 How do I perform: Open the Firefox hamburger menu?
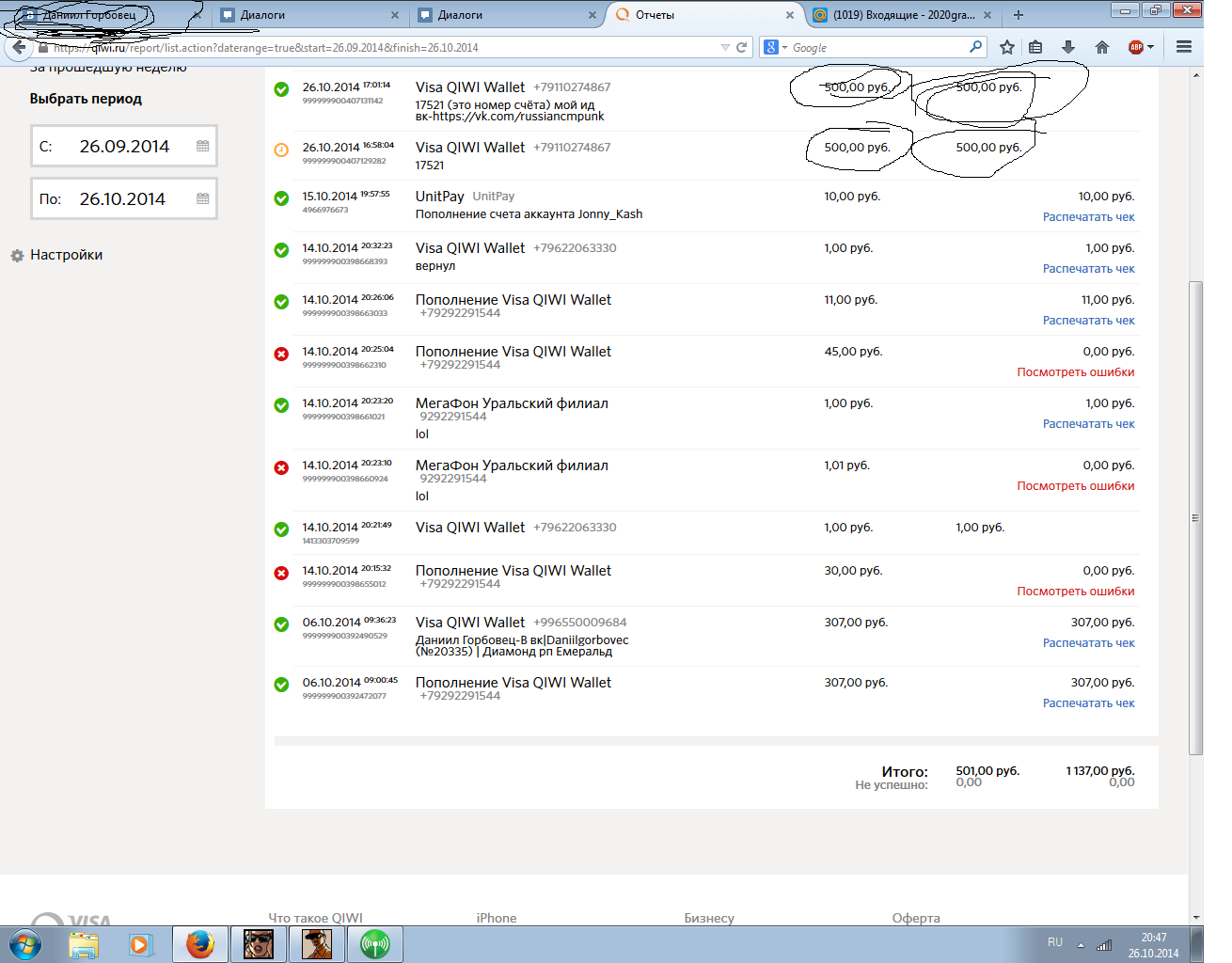(1184, 47)
